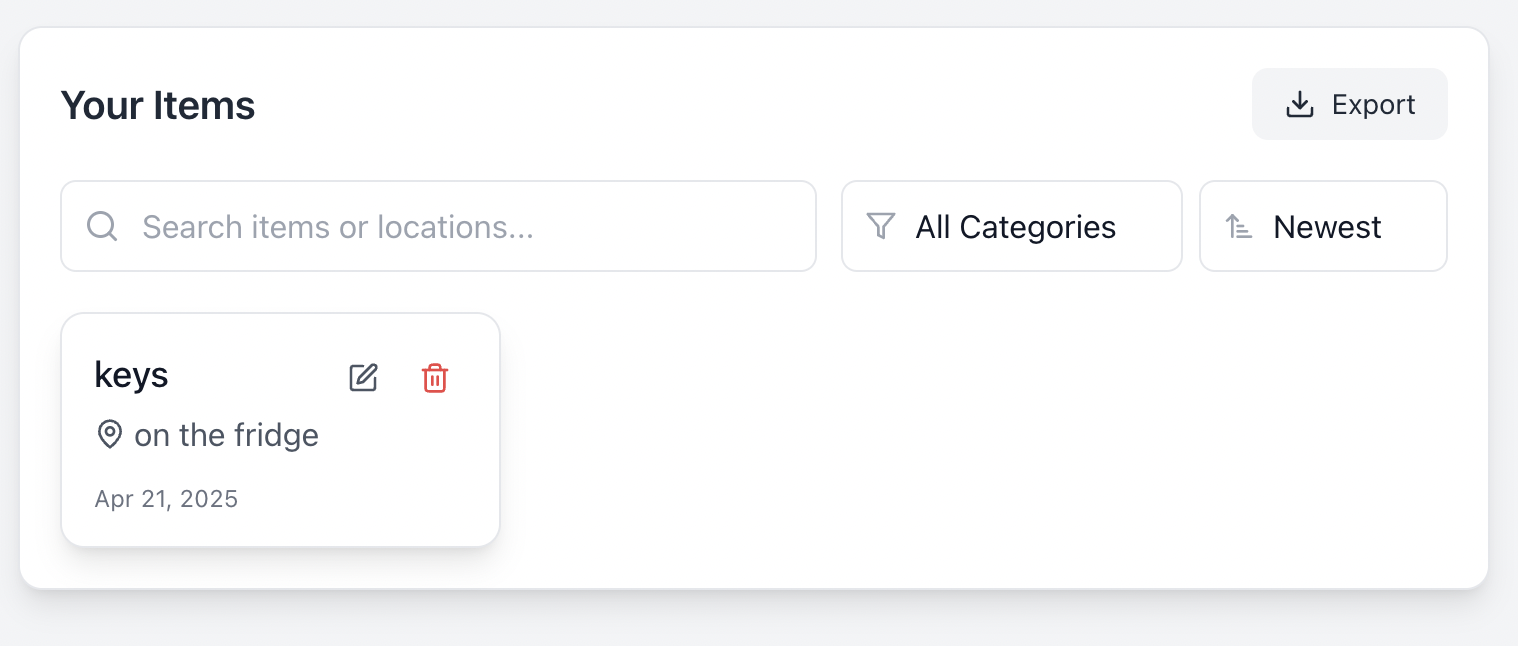Screen dimensions: 1518x646
Task: Click the "All Categories" label text
Action: pyautogui.click(x=1015, y=227)
